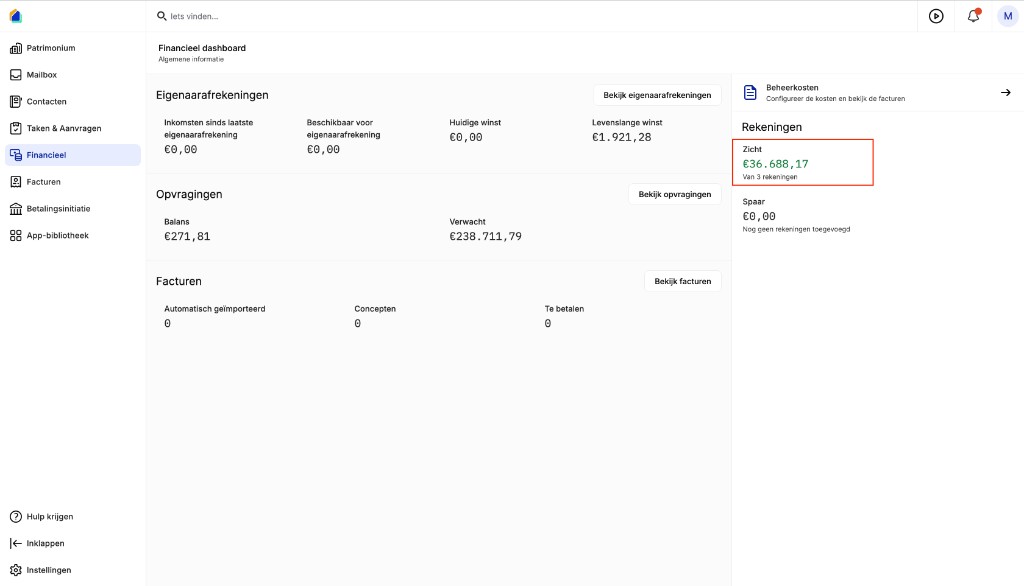The width and height of the screenshot is (1024, 586).
Task: Click 'Beschikbaar voor eigenaarafrekening' label
Action: [x=344, y=129]
